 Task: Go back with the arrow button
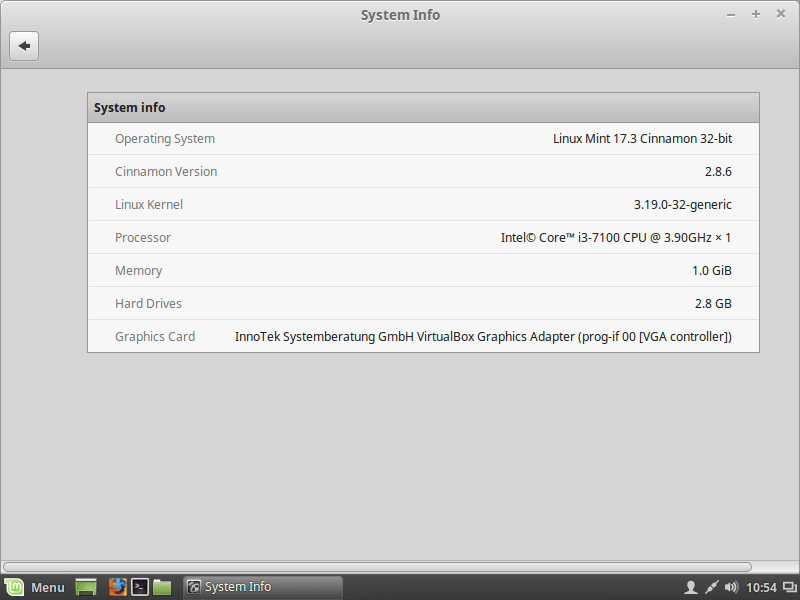coord(24,46)
